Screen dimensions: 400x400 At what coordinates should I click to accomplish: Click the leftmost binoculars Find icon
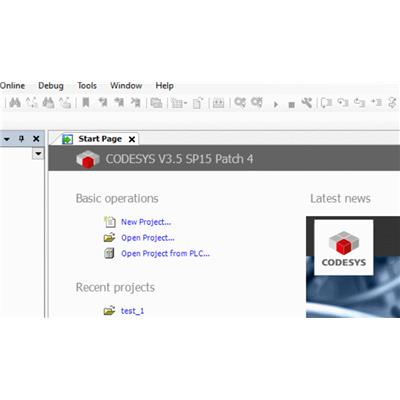click(x=15, y=103)
